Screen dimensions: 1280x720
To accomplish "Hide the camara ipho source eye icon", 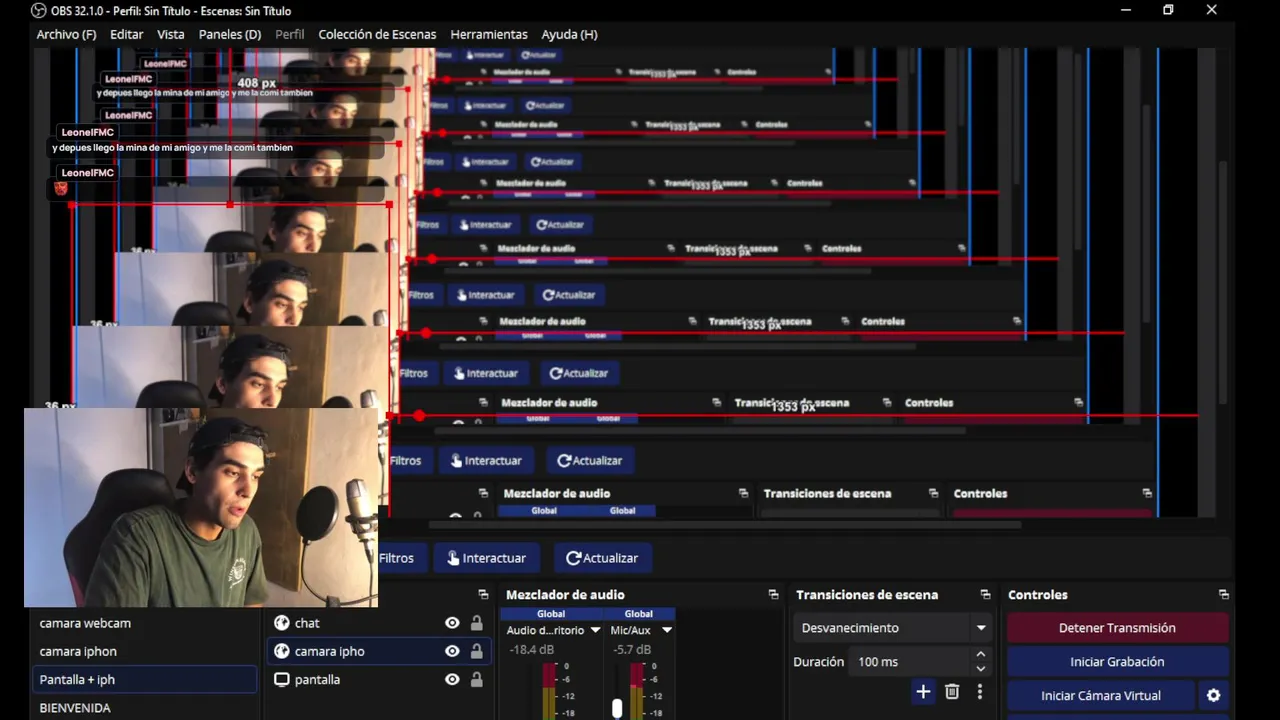I will [x=452, y=651].
